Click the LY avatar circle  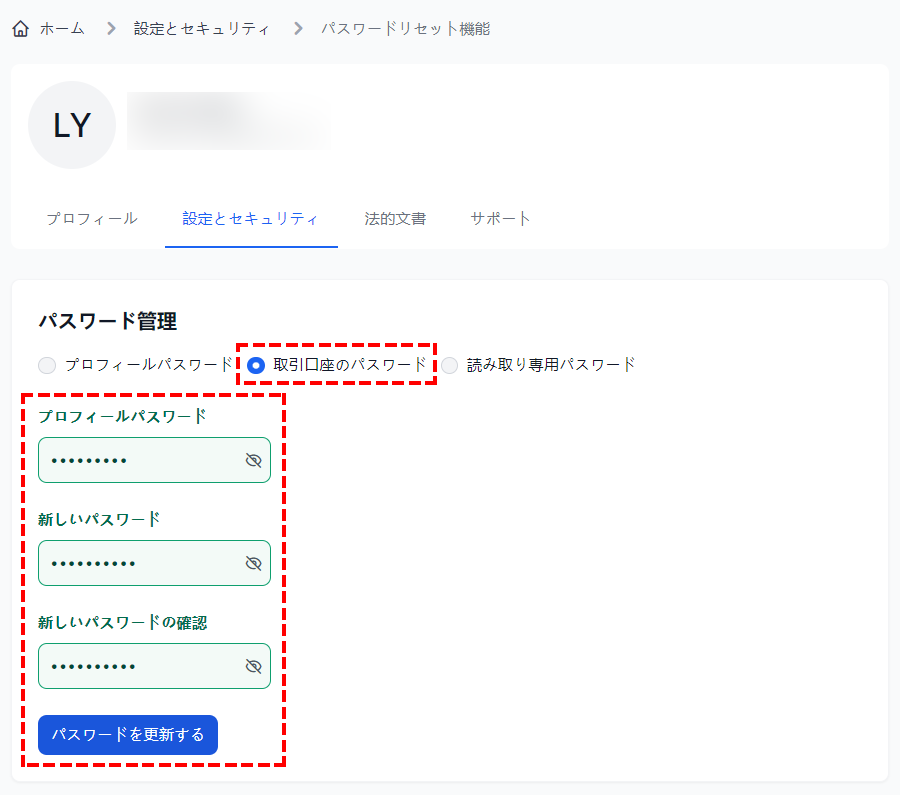[72, 125]
